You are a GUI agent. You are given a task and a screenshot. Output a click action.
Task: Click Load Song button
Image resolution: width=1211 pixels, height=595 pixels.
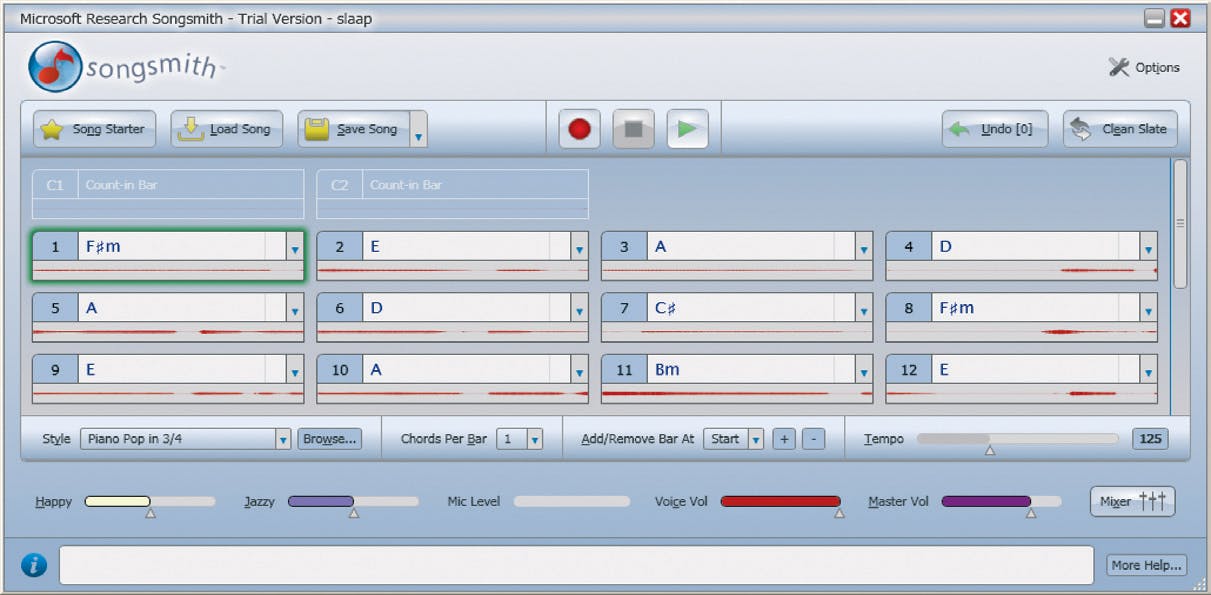227,129
